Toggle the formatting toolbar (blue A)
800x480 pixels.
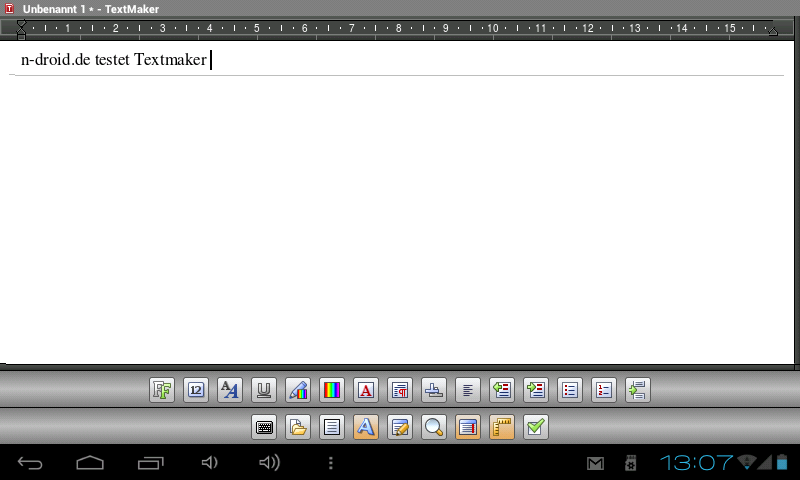(366, 427)
